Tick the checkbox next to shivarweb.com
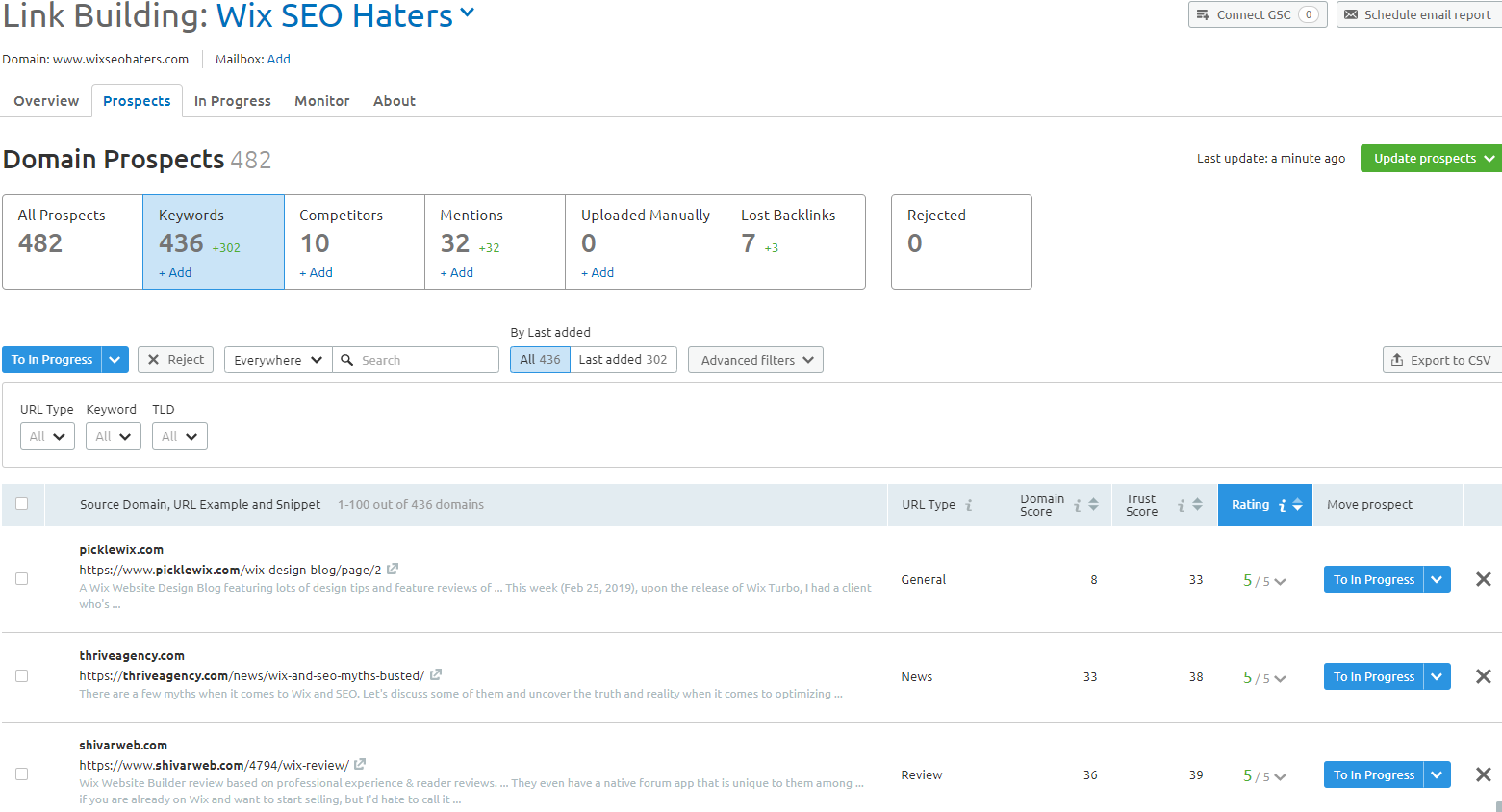 (x=22, y=774)
